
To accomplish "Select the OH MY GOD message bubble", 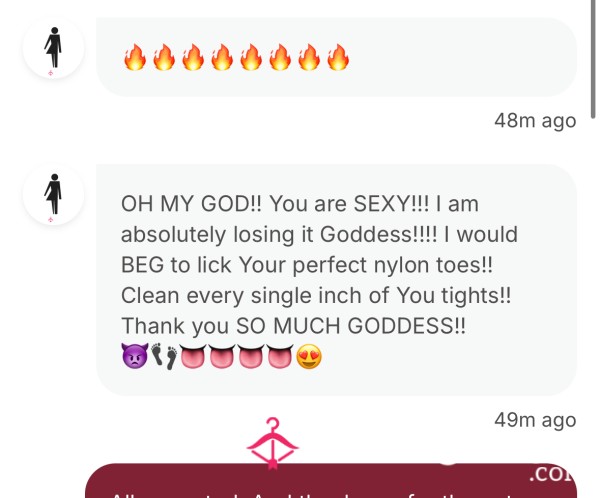I will 336,280.
